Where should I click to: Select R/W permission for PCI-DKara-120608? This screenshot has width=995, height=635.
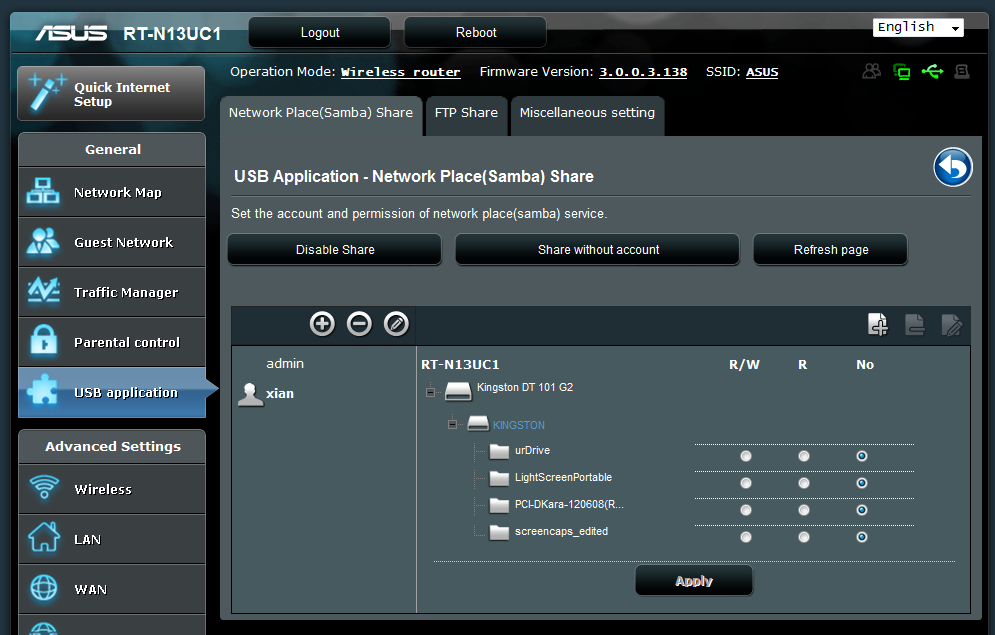746,510
